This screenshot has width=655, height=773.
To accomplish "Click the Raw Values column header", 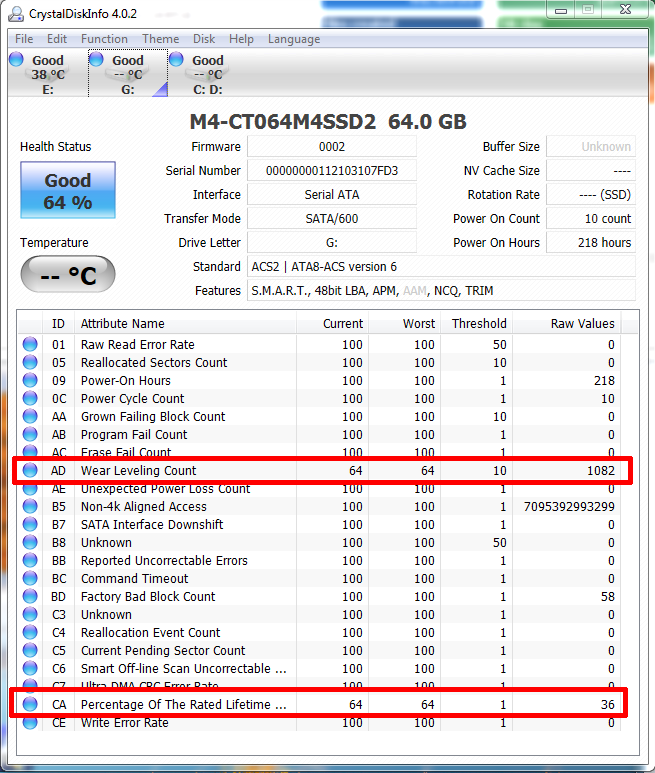I will pyautogui.click(x=567, y=323).
